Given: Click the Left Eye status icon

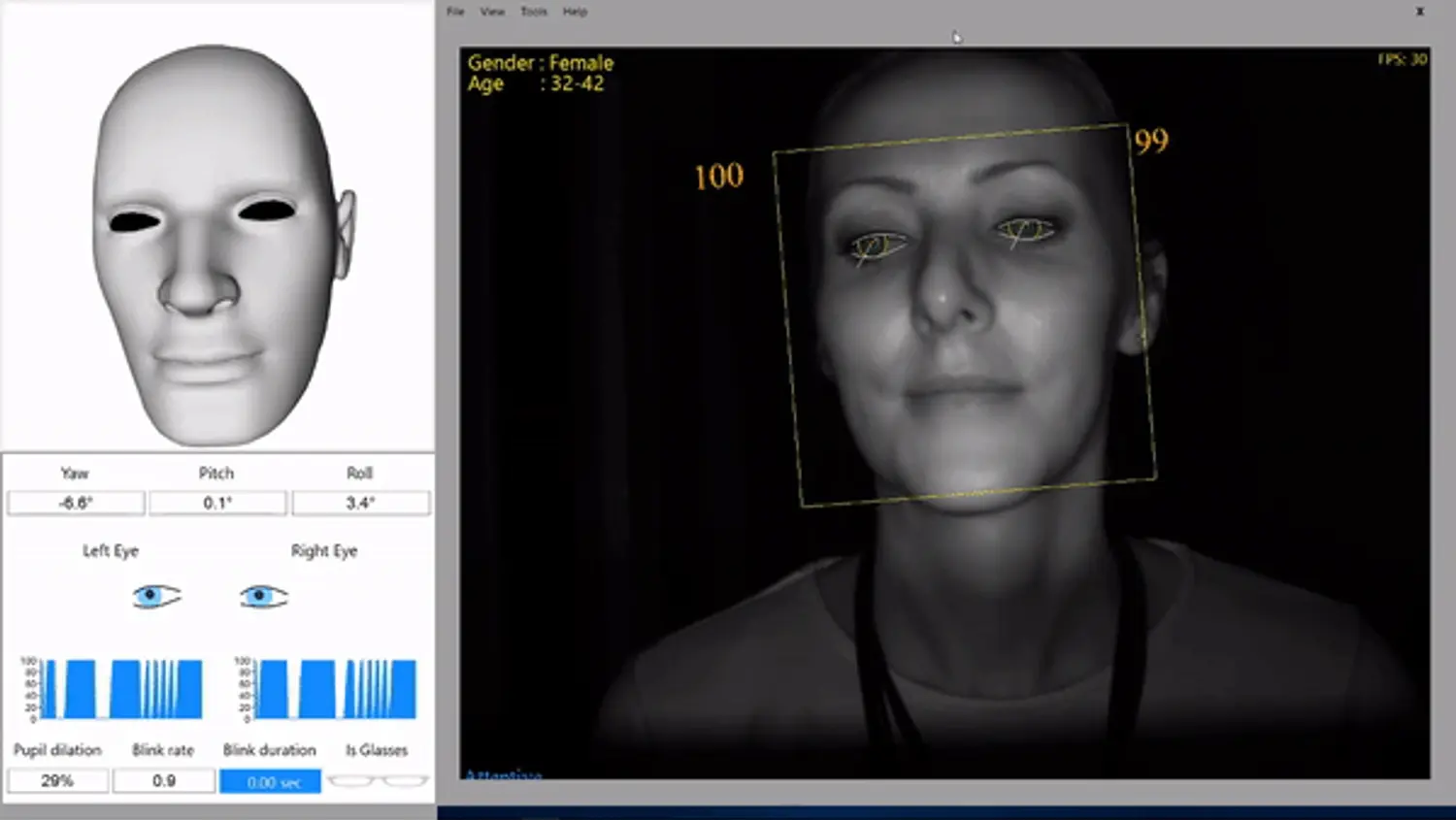Looking at the screenshot, I should click(x=157, y=596).
